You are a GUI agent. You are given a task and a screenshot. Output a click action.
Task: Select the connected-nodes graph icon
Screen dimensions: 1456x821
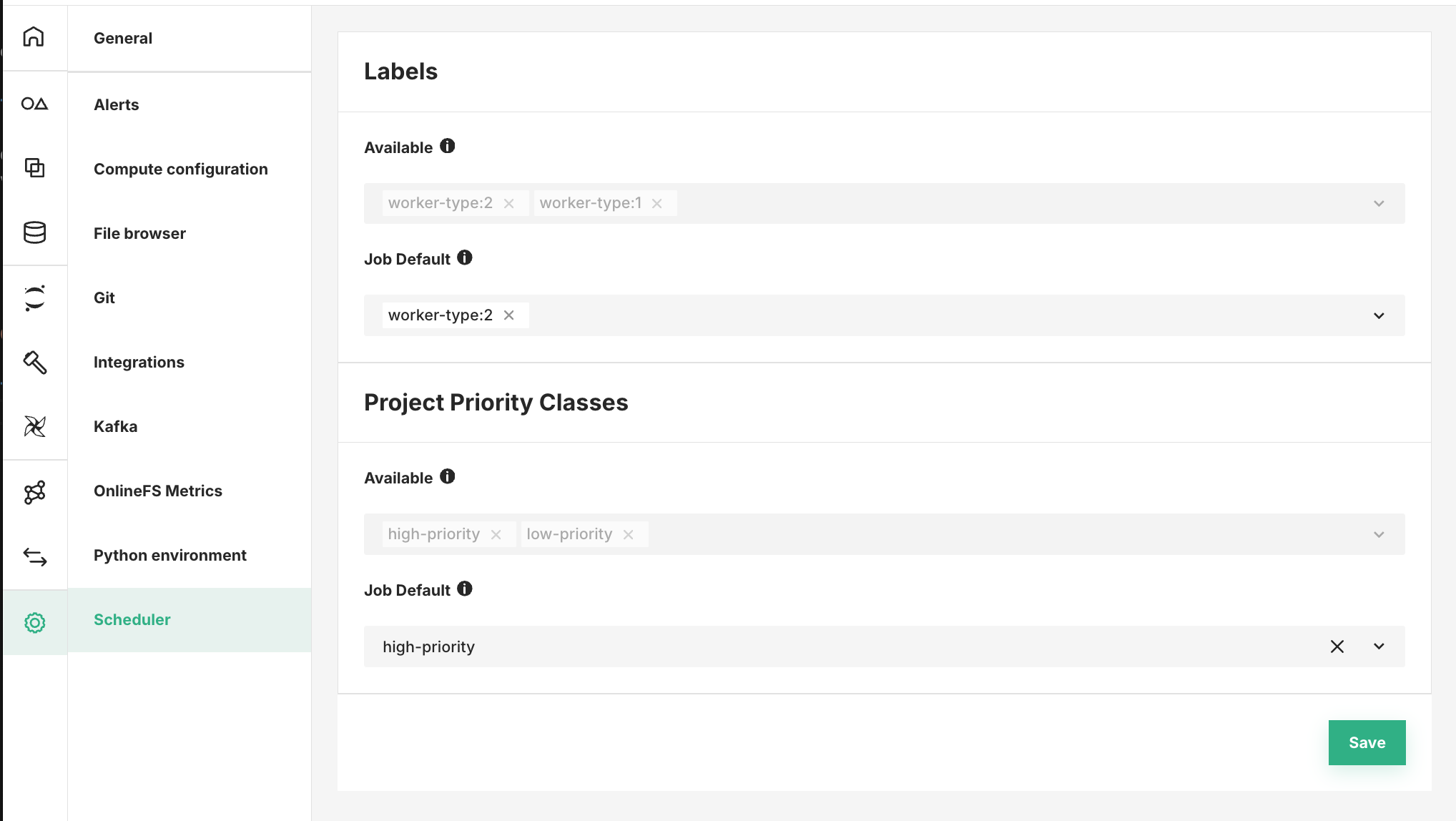click(34, 491)
